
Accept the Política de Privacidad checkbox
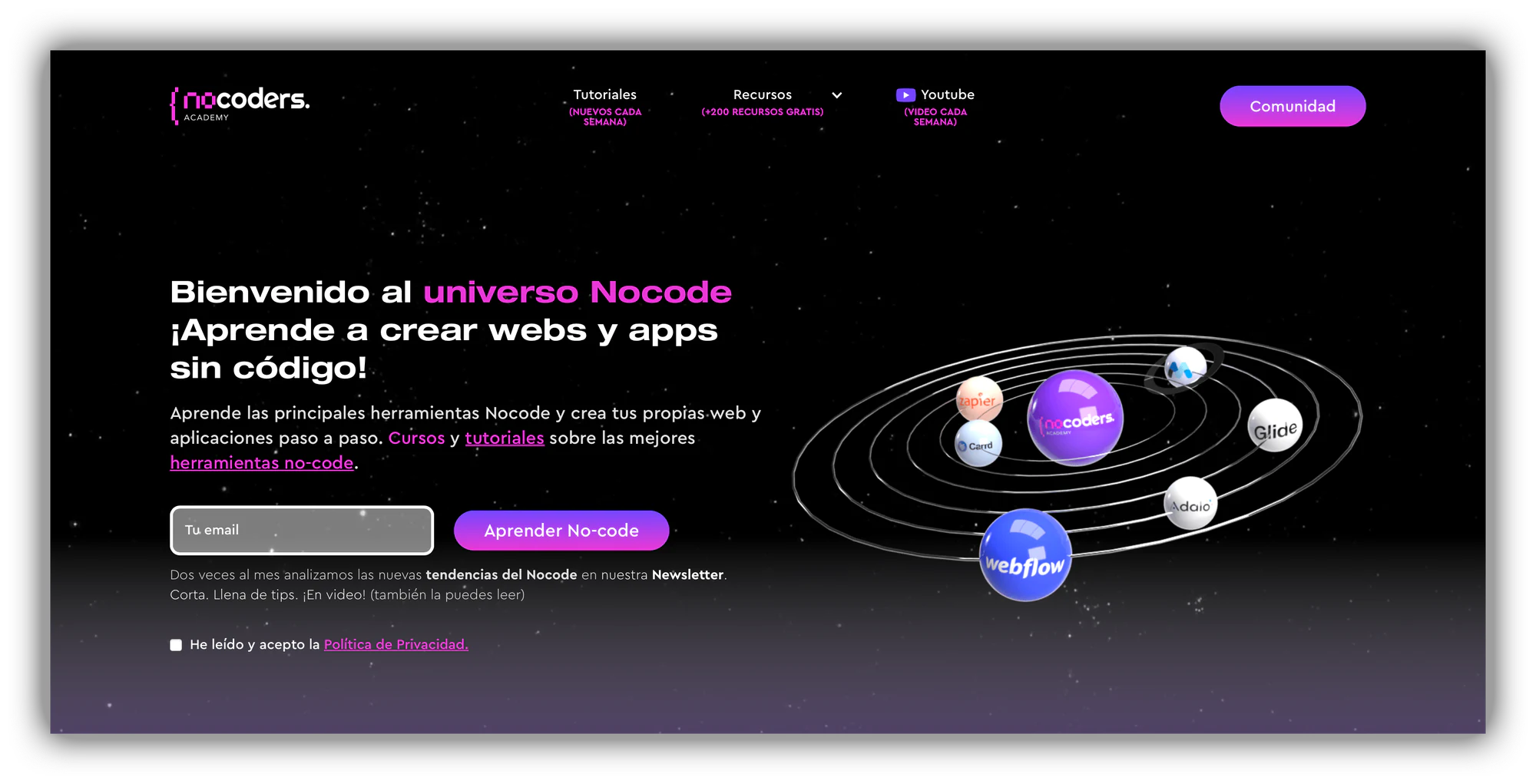(176, 645)
